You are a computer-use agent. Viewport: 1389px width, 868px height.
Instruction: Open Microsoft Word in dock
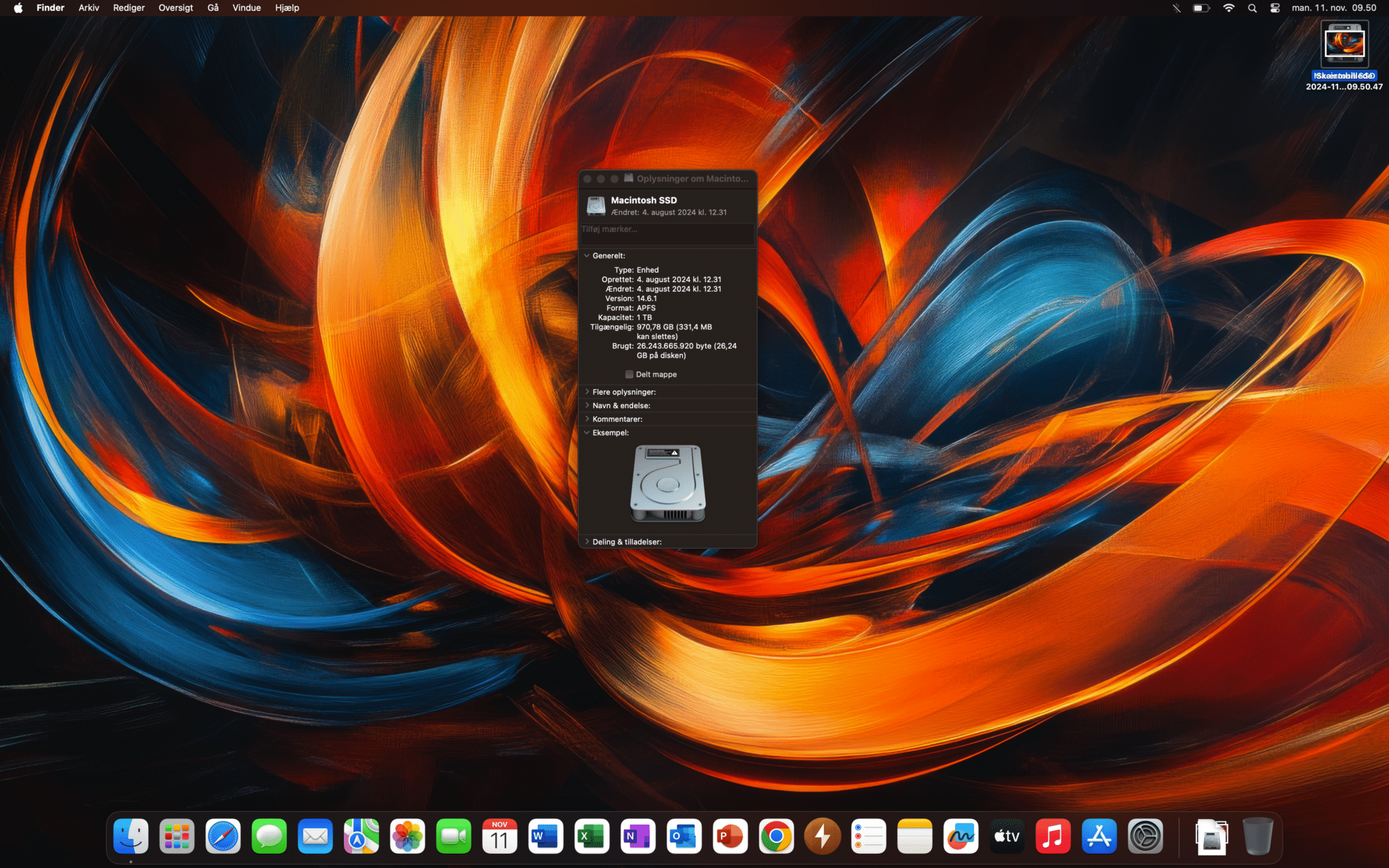pos(546,836)
